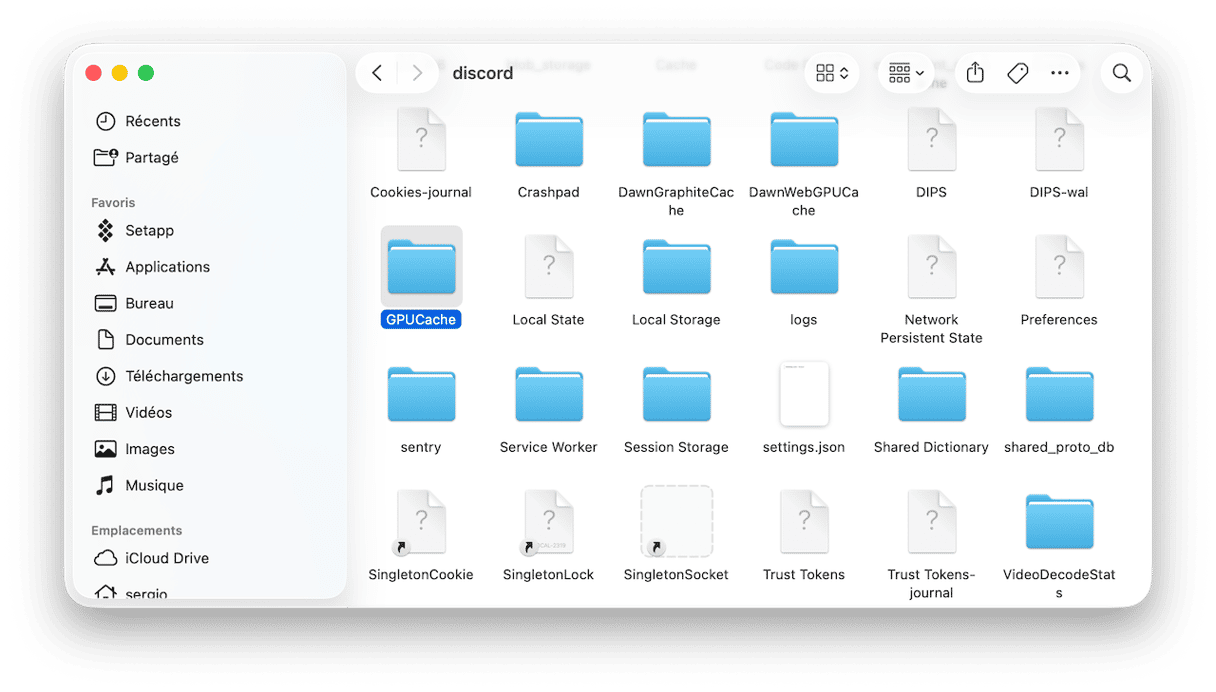Go back with the left chevron
Screen dimensions: 1216x692
click(377, 73)
